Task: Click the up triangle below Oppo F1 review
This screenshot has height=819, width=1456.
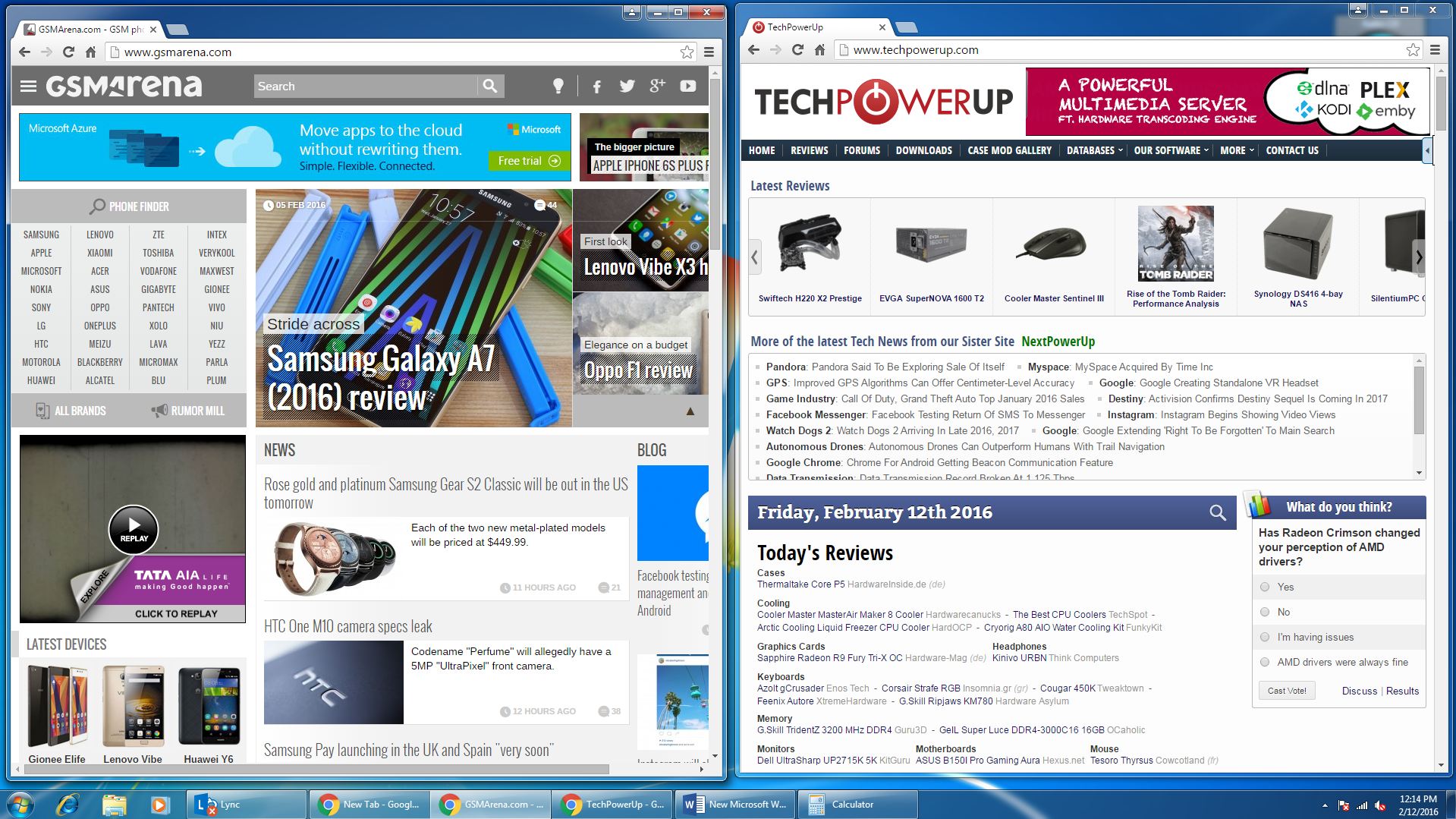Action: (690, 411)
